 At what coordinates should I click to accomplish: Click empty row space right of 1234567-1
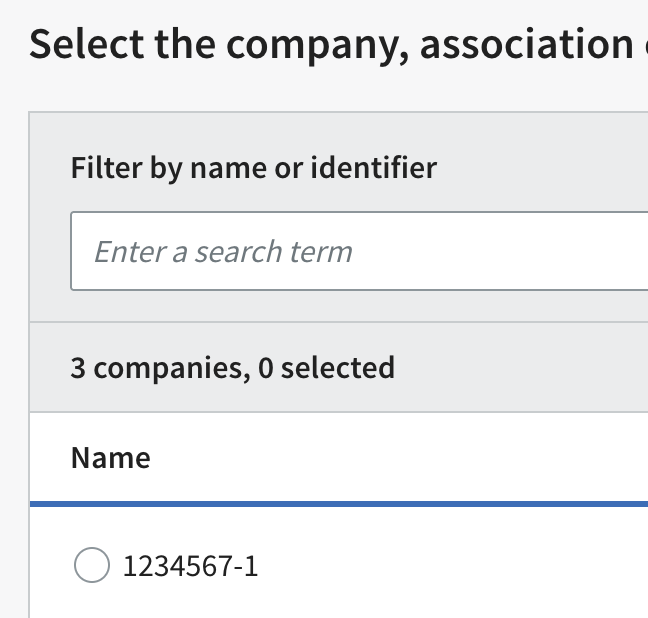pos(450,567)
